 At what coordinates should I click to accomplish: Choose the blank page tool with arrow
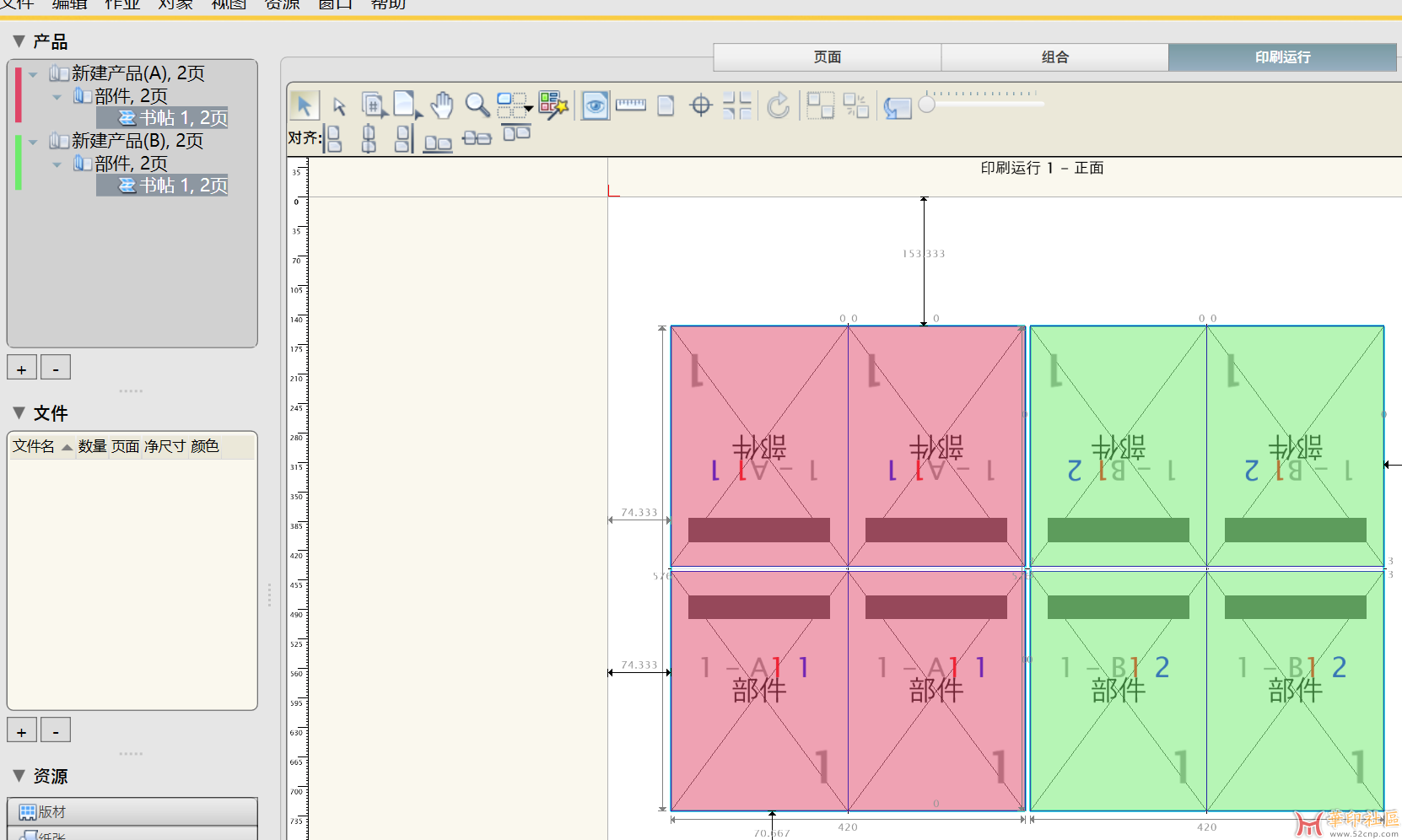tap(407, 105)
